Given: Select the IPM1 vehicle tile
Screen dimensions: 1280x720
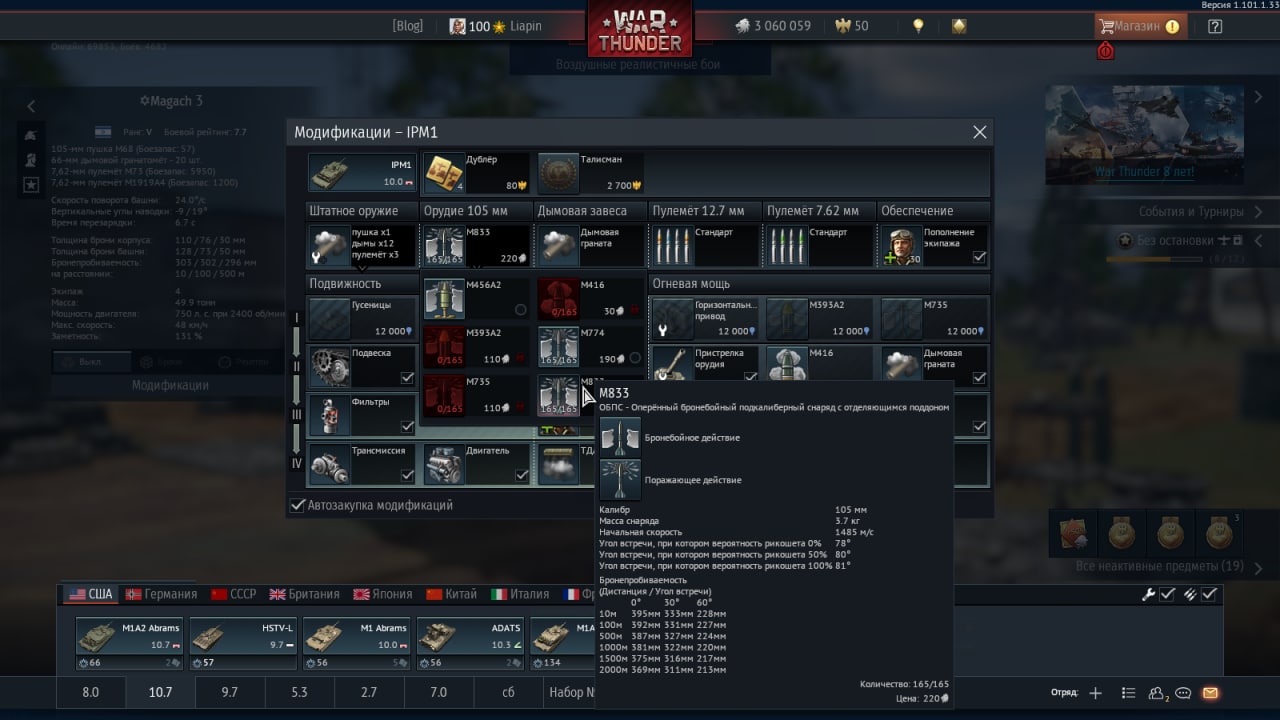Looking at the screenshot, I should pyautogui.click(x=362, y=173).
